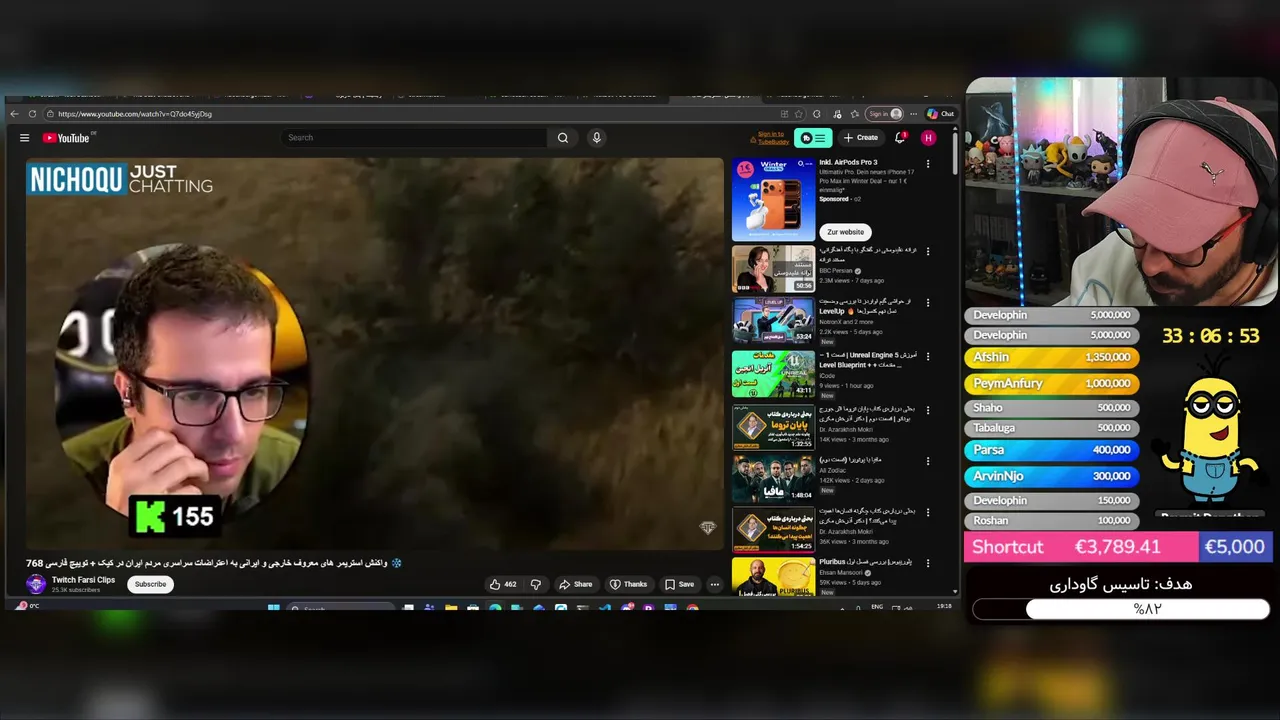Click 25.3K subscribers text
The width and height of the screenshot is (1280, 720).
click(76, 590)
